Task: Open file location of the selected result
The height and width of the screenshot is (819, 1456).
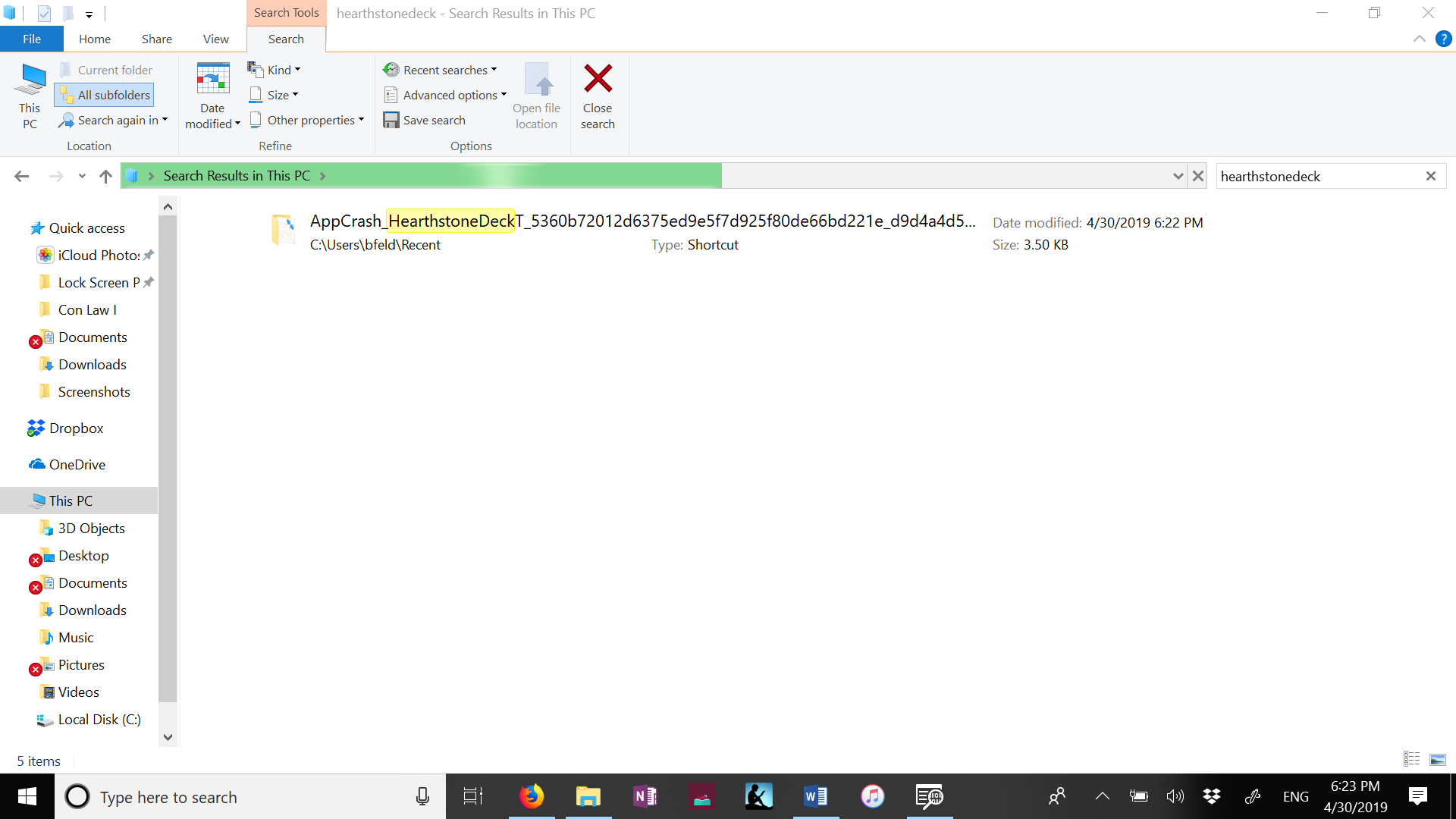Action: [537, 95]
